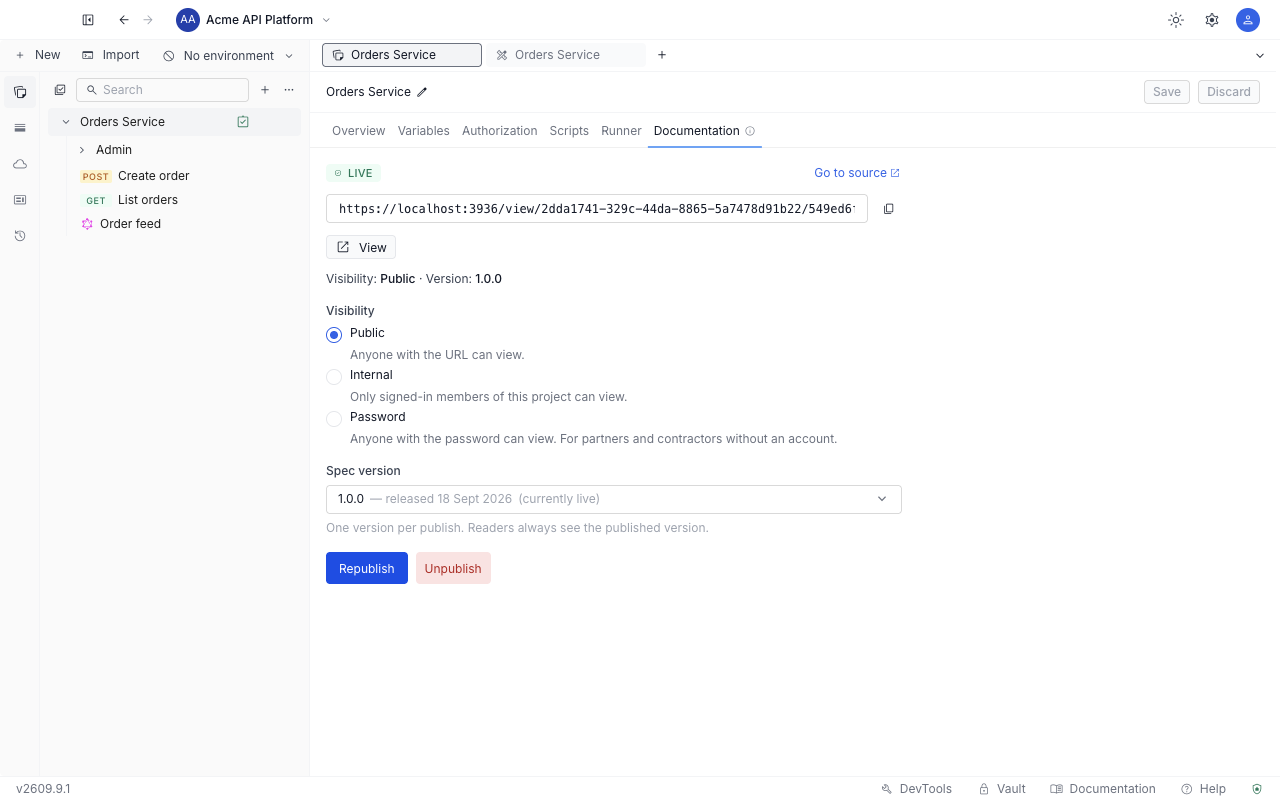Open user profile avatar
Viewport: 1280px width, 800px height.
point(1248,20)
